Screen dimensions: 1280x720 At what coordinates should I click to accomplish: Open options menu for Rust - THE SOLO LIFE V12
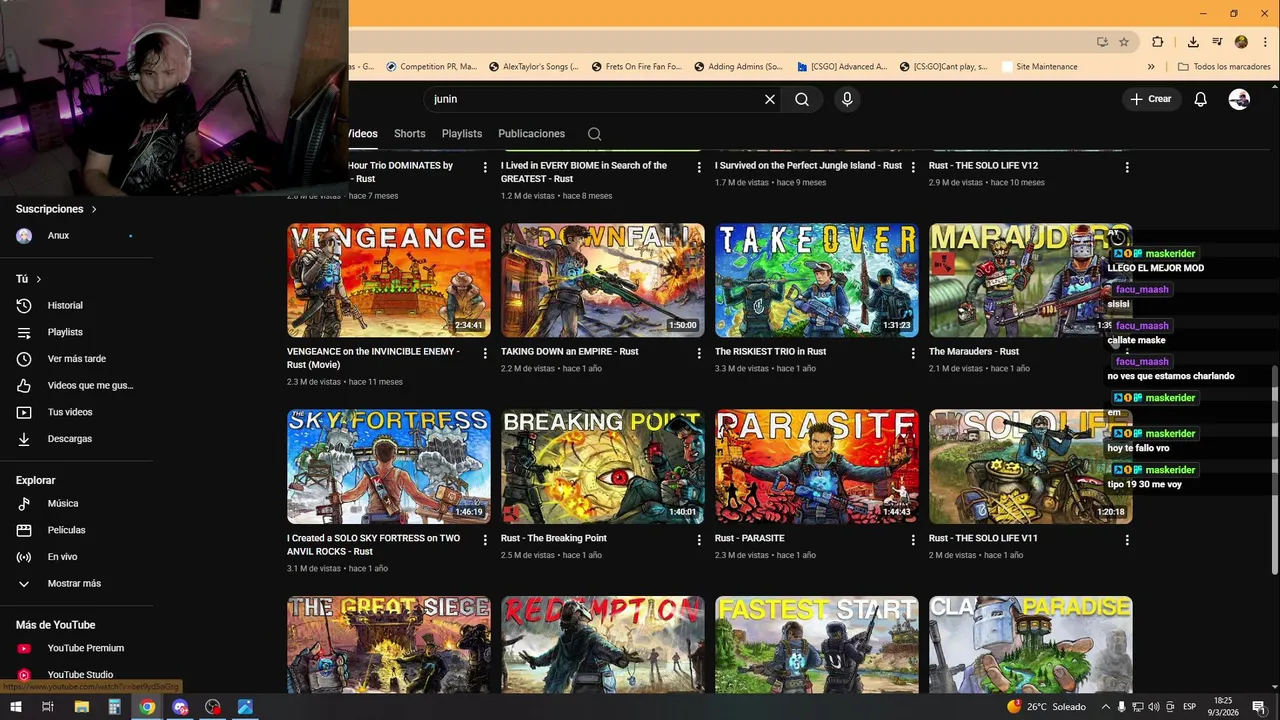point(1127,167)
